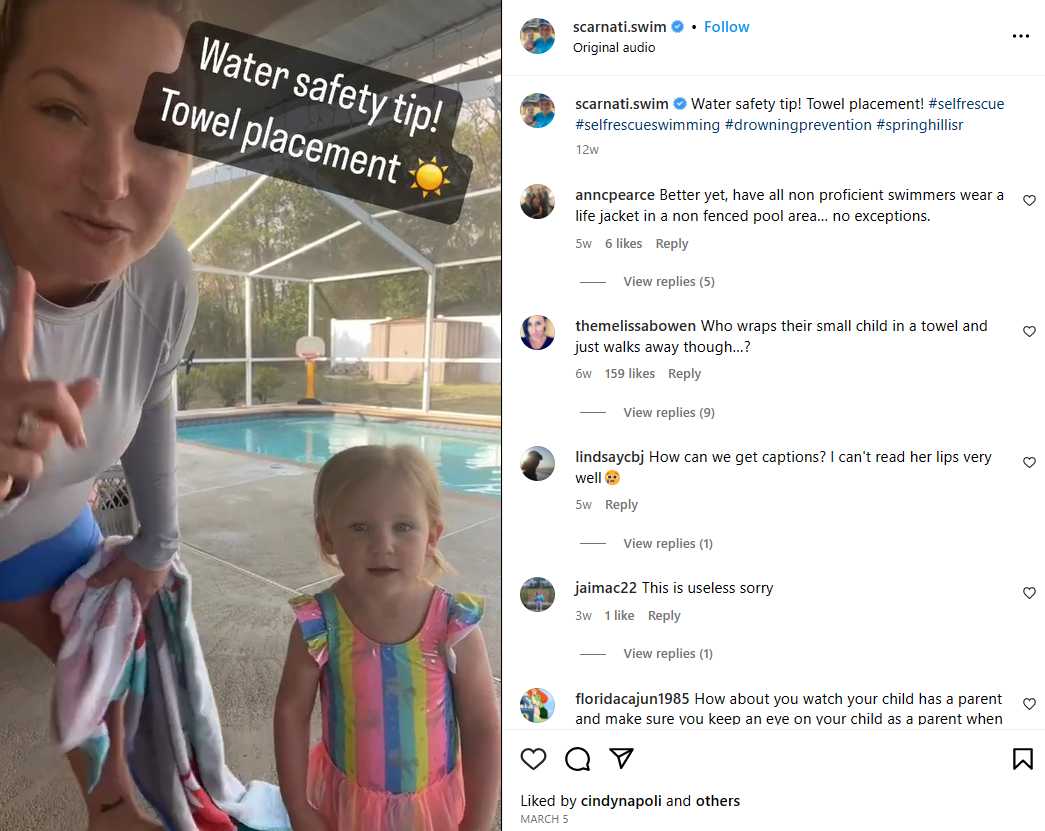Expand View replies (9) under themelissabowen
The image size is (1045, 831).
tap(668, 413)
